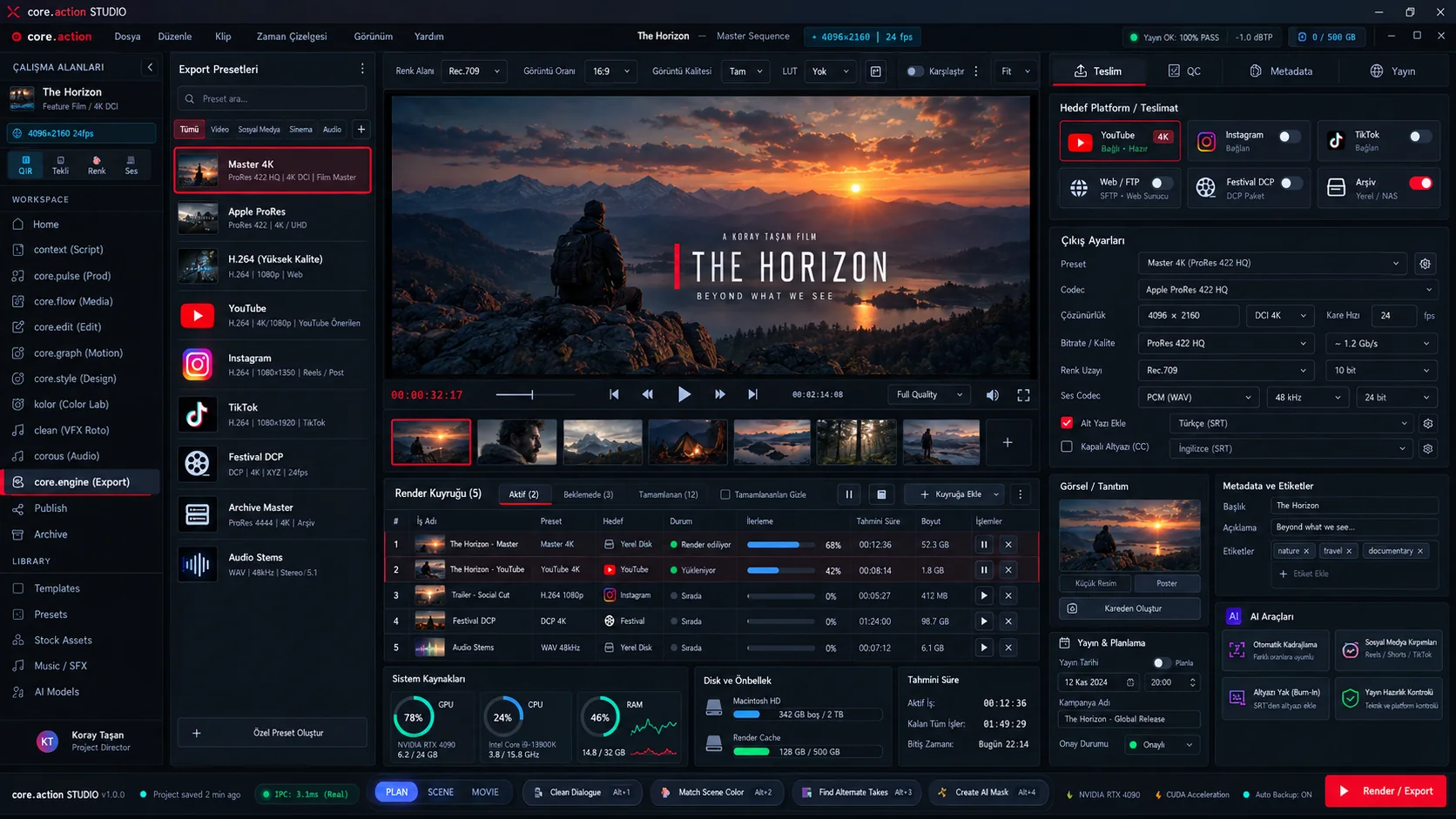Image resolution: width=1456 pixels, height=819 pixels.
Task: Click Özel Preset Oluştur button
Action: (x=273, y=733)
